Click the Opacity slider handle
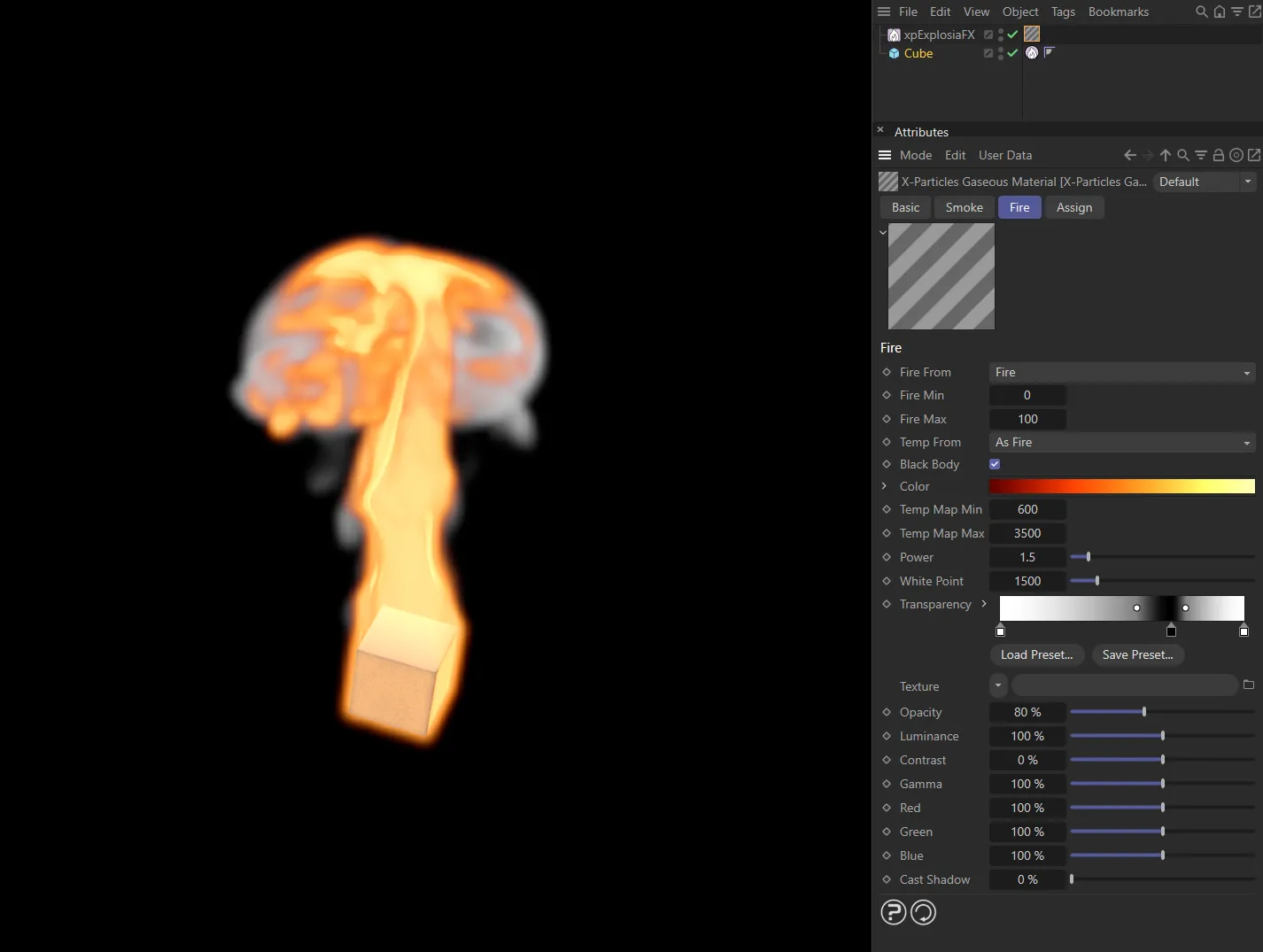 coord(1144,712)
